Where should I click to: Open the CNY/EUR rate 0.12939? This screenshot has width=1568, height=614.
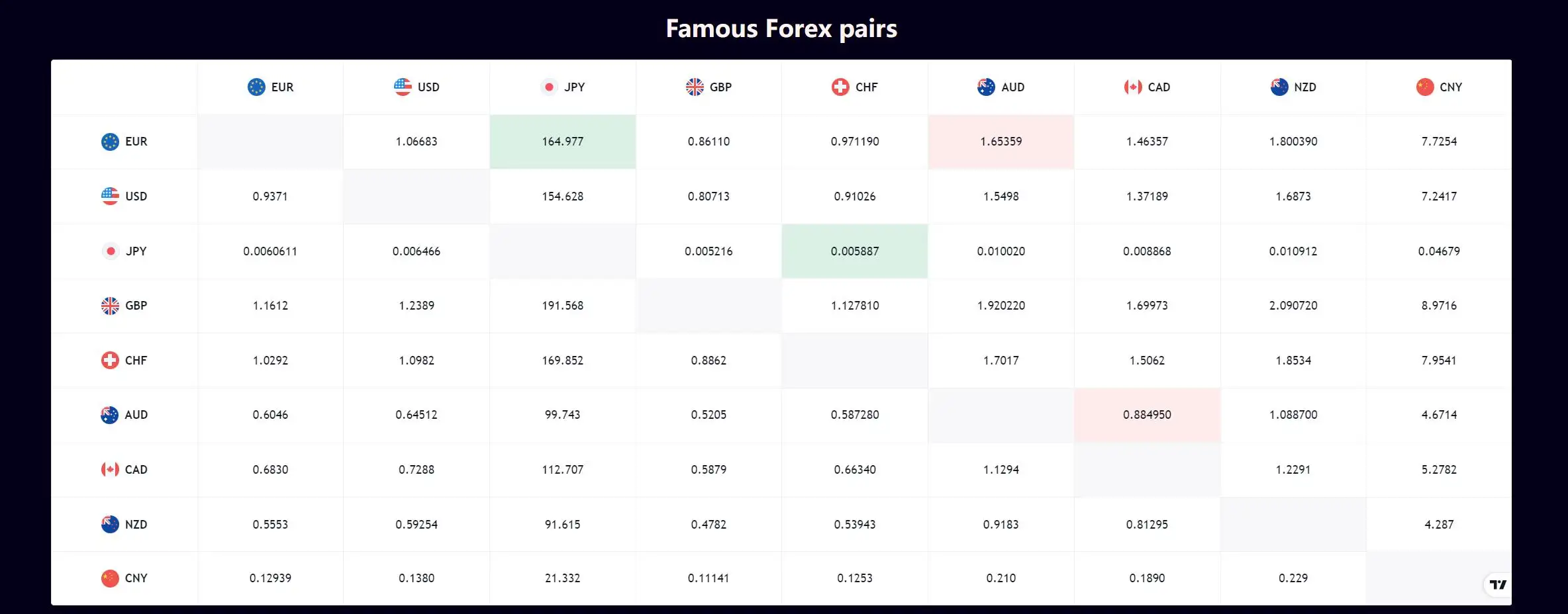270,578
